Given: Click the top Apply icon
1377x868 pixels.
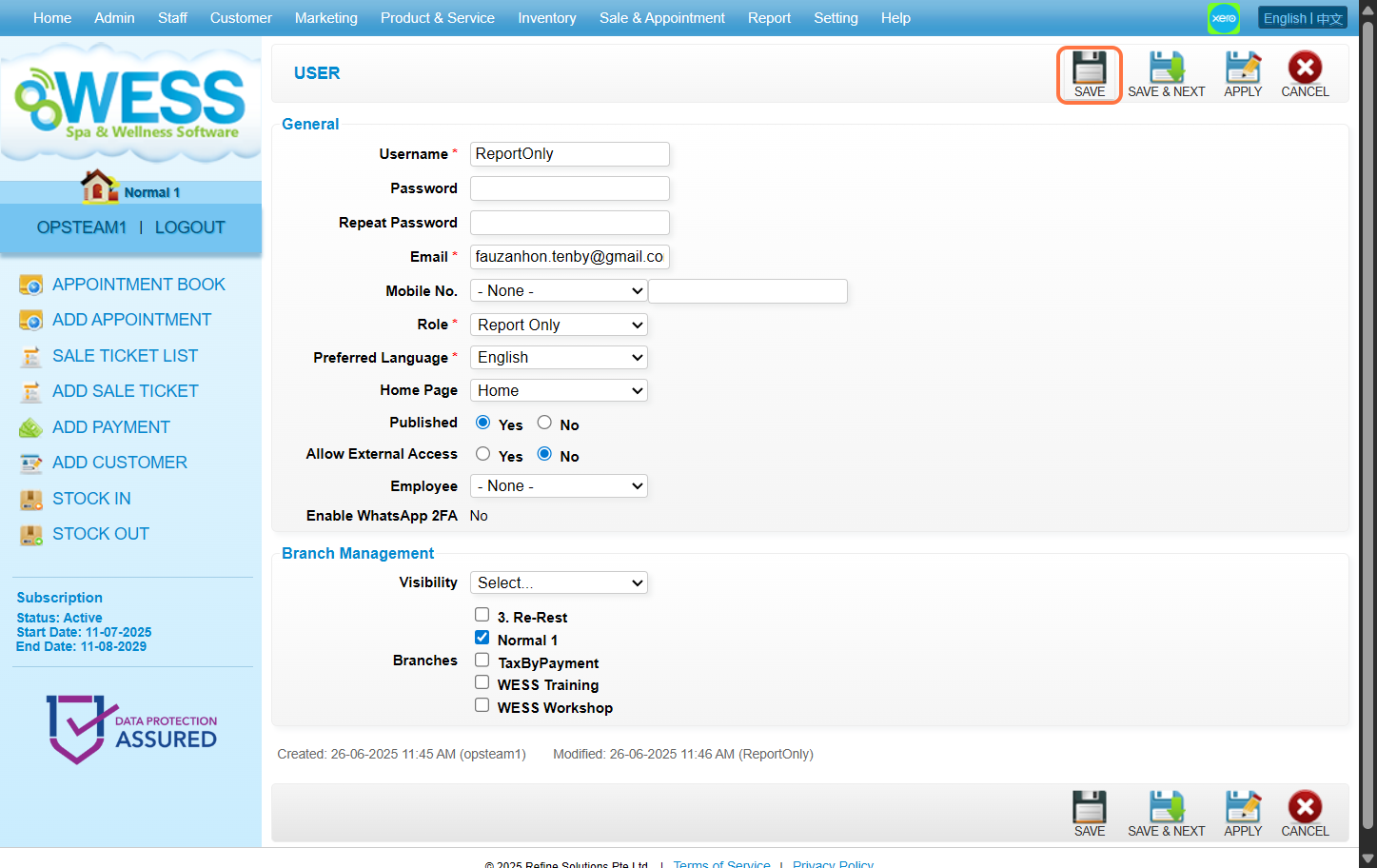Looking at the screenshot, I should point(1242,69).
